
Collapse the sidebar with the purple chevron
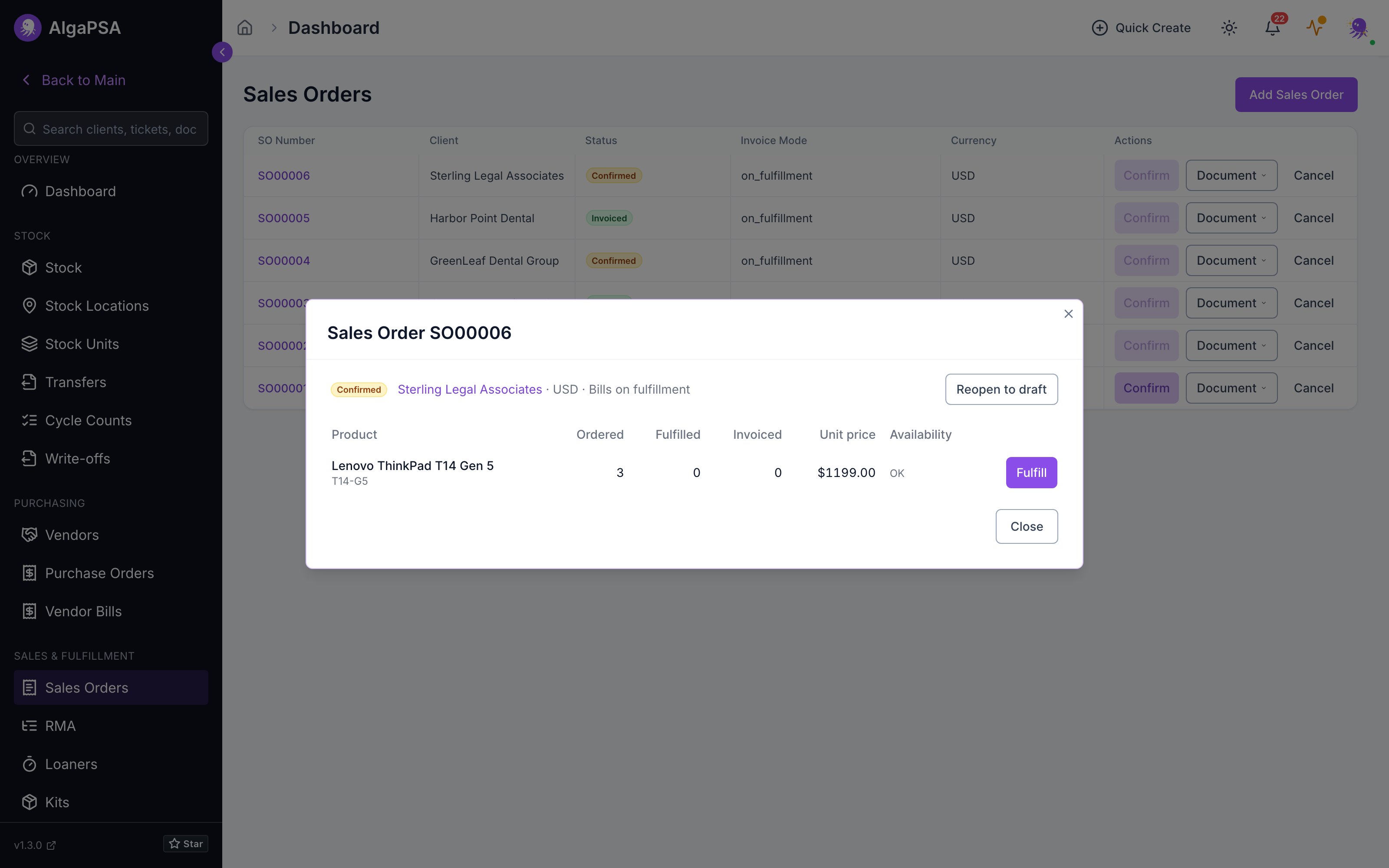[222, 52]
